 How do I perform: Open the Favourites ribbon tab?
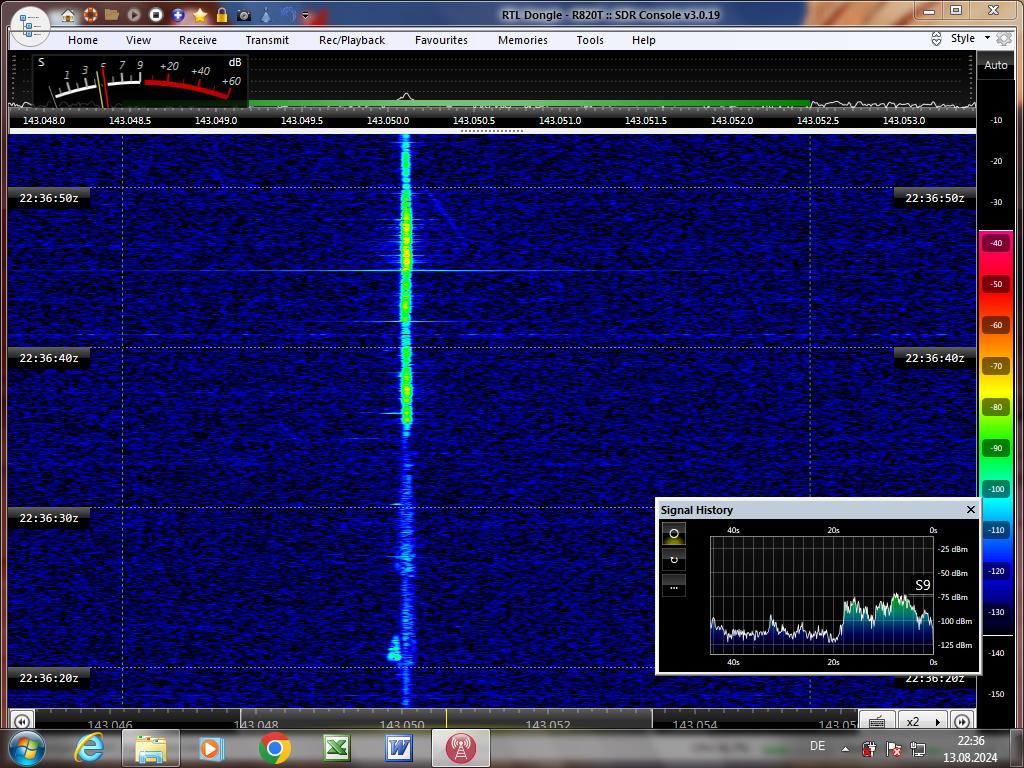[441, 40]
